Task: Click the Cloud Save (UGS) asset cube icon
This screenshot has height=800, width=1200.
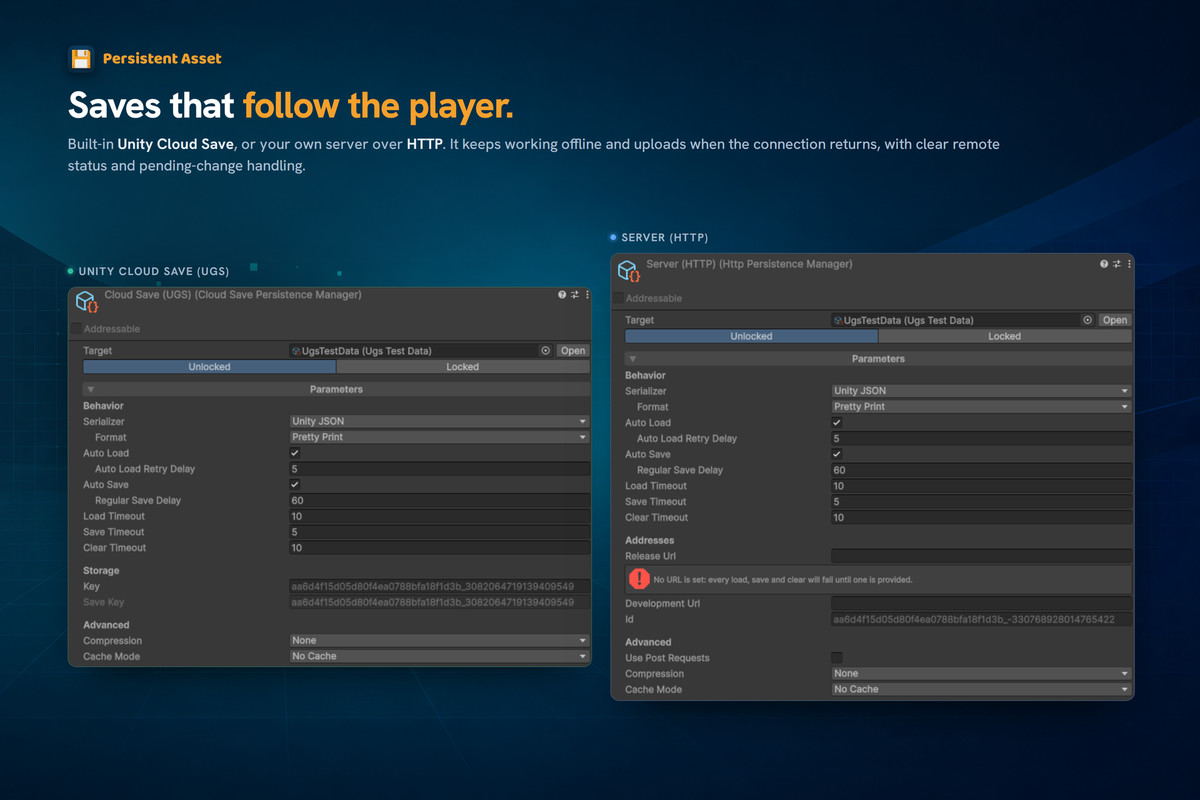Action: point(87,302)
